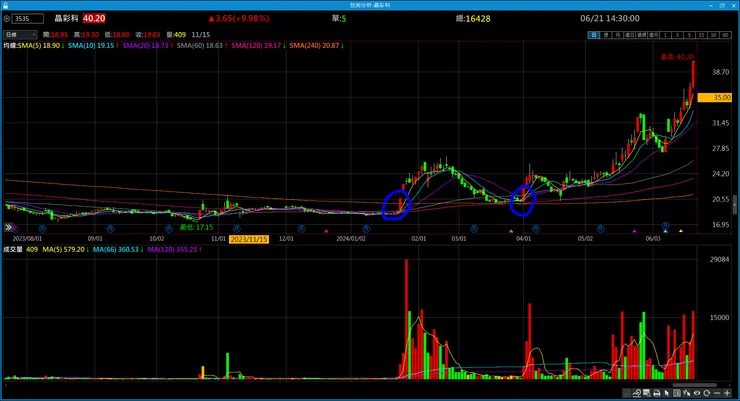Click SMA(20) 18.73 moving average label
740x401 pixels.
pos(147,45)
